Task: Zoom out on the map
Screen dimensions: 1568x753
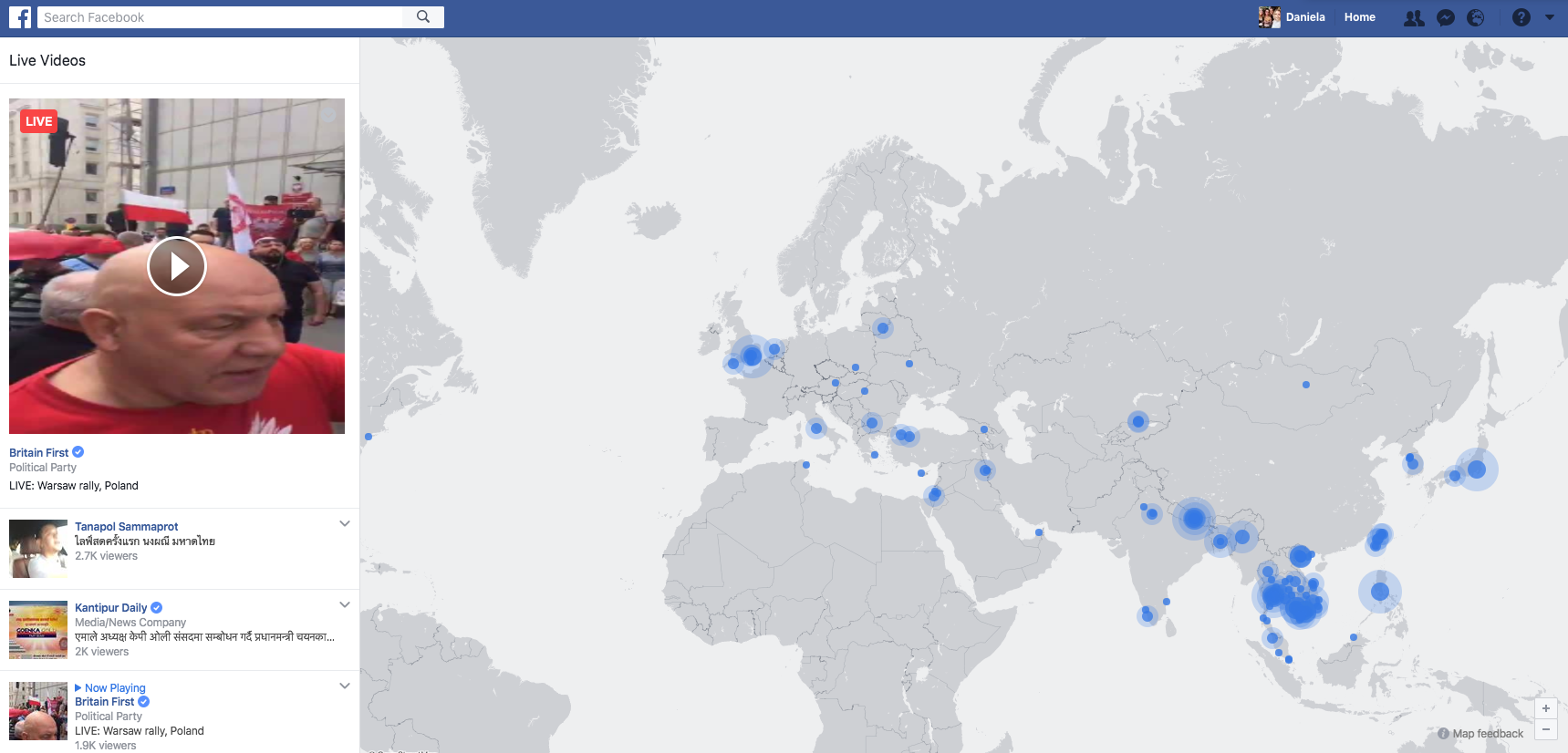Action: pyautogui.click(x=1546, y=729)
